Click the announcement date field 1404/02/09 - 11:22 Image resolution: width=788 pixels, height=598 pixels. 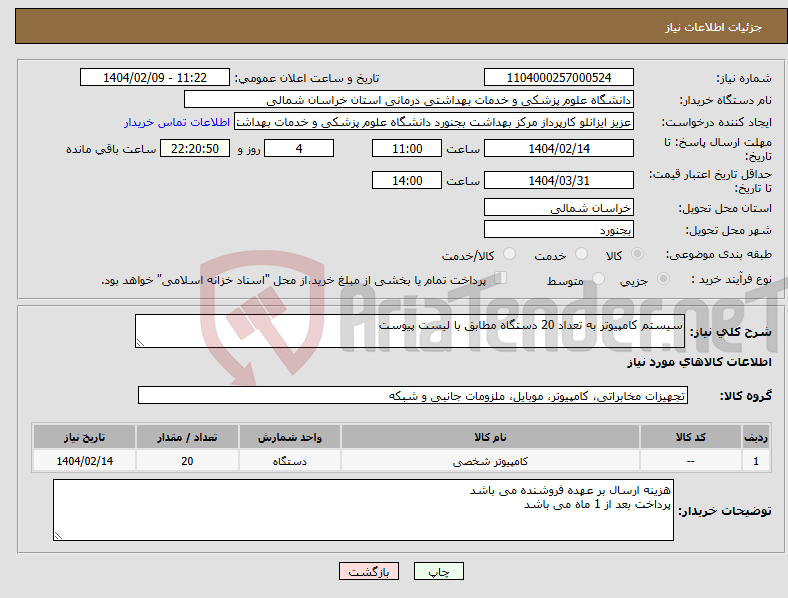[x=155, y=77]
